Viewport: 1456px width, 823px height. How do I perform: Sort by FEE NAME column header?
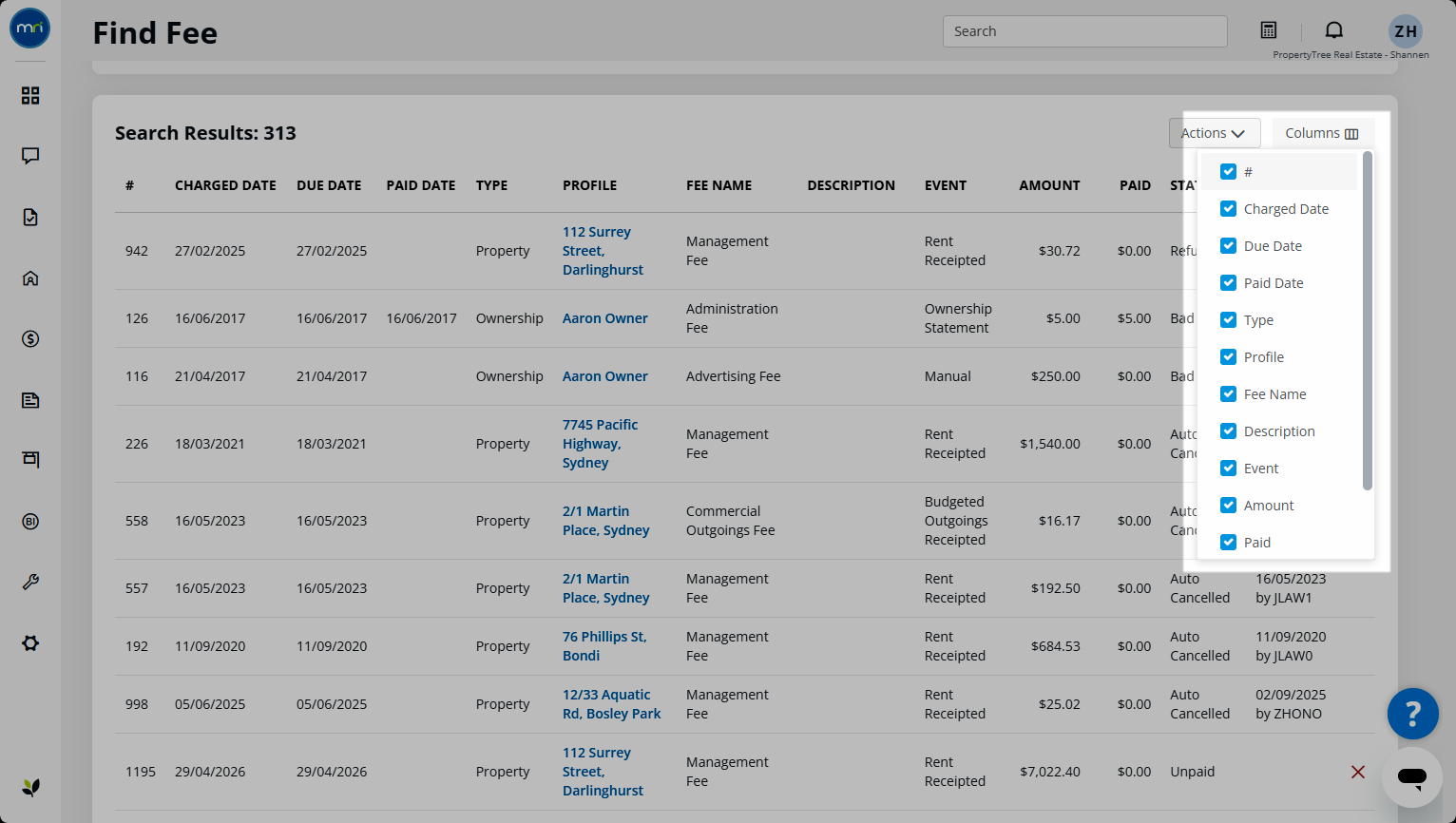click(x=718, y=185)
